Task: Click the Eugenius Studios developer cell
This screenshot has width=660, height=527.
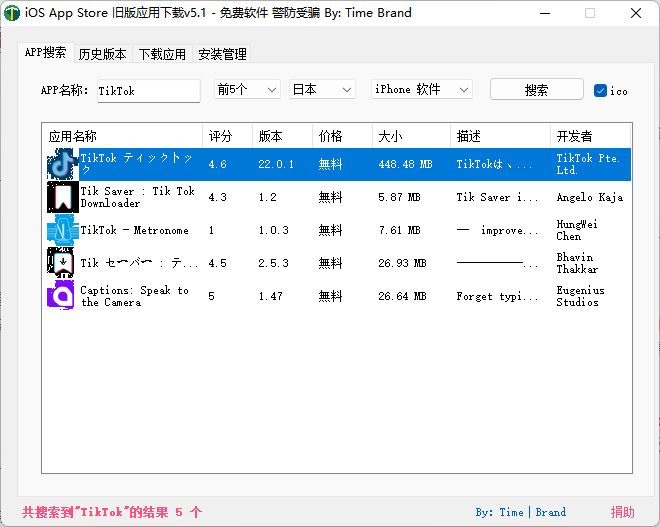Action: tap(580, 296)
